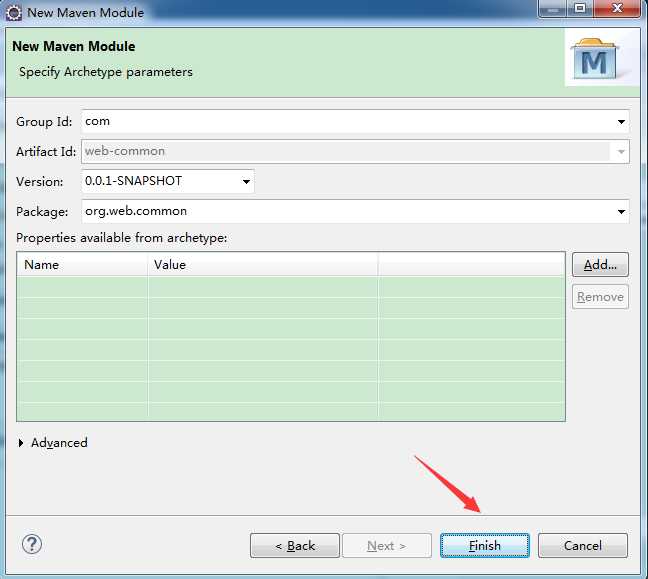Click the Finish button
648x579 pixels.
click(x=485, y=546)
